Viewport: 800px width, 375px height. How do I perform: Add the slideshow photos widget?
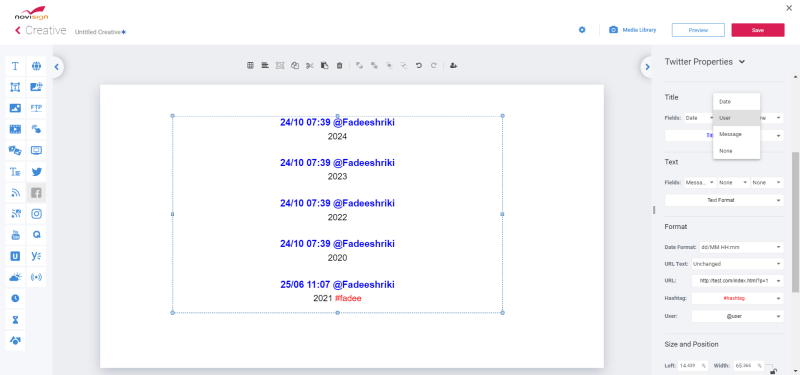click(x=15, y=151)
